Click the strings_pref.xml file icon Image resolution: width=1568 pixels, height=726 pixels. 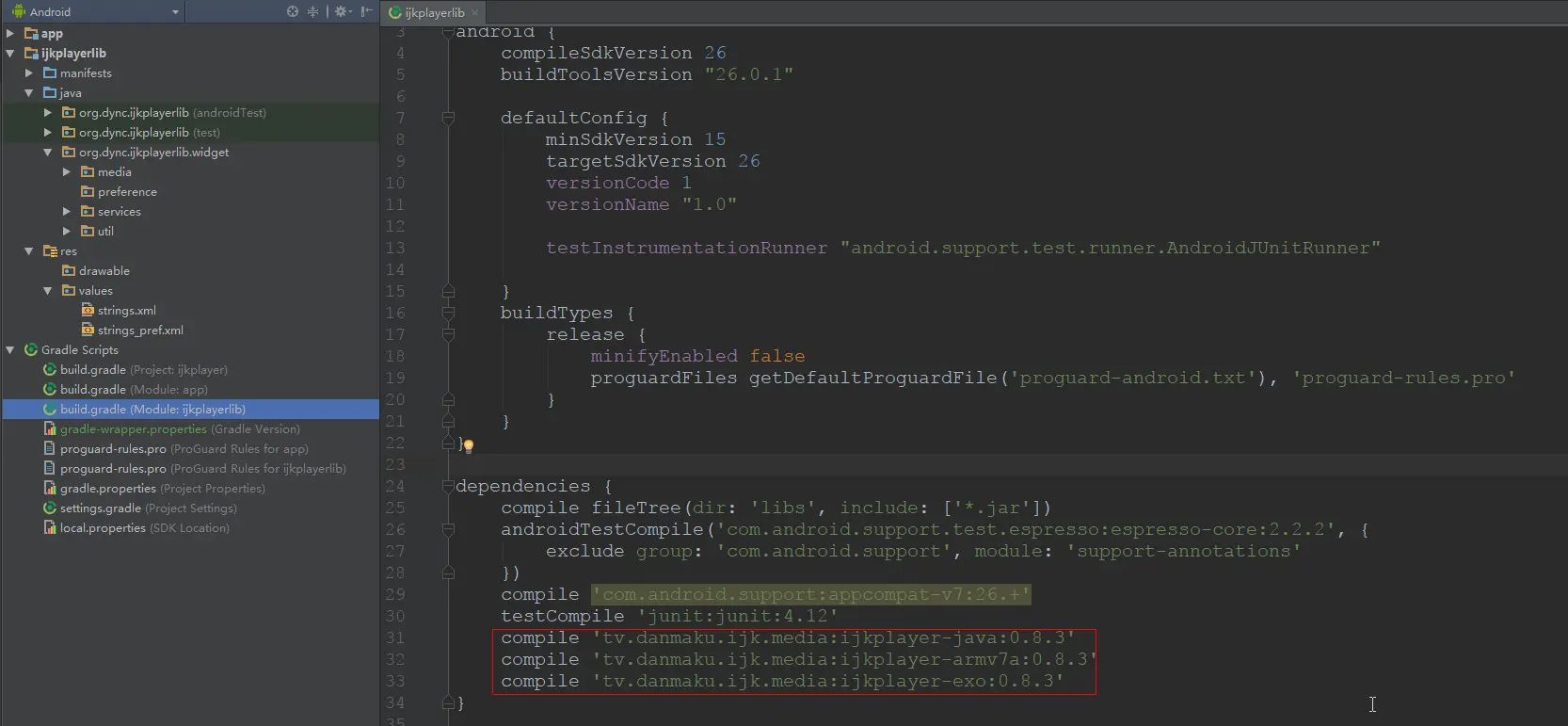[x=88, y=330]
